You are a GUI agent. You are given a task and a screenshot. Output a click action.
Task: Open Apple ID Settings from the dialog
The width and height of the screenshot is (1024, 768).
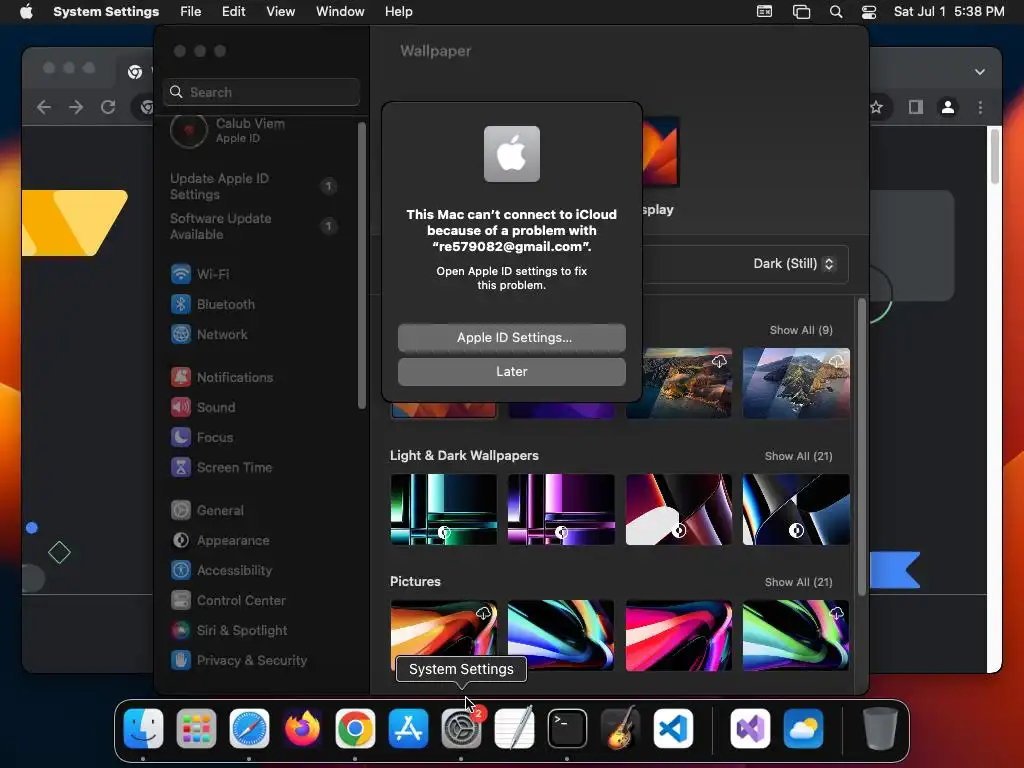pos(511,338)
